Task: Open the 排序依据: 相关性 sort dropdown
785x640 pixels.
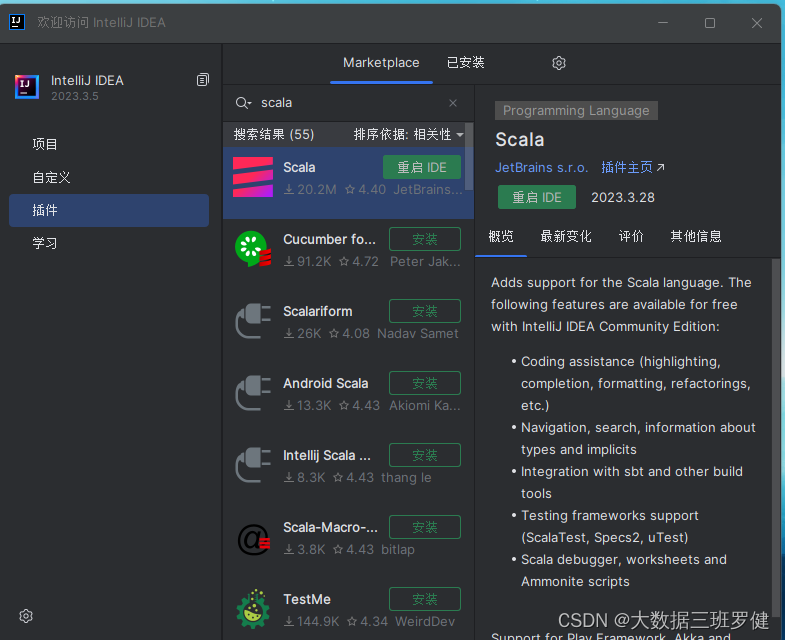Action: pyautogui.click(x=408, y=134)
